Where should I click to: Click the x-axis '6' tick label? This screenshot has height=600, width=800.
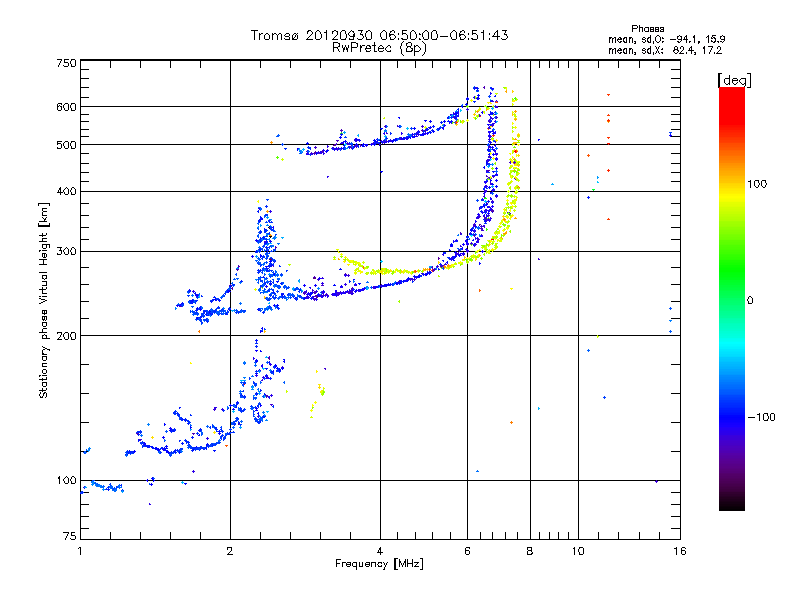(x=467, y=551)
